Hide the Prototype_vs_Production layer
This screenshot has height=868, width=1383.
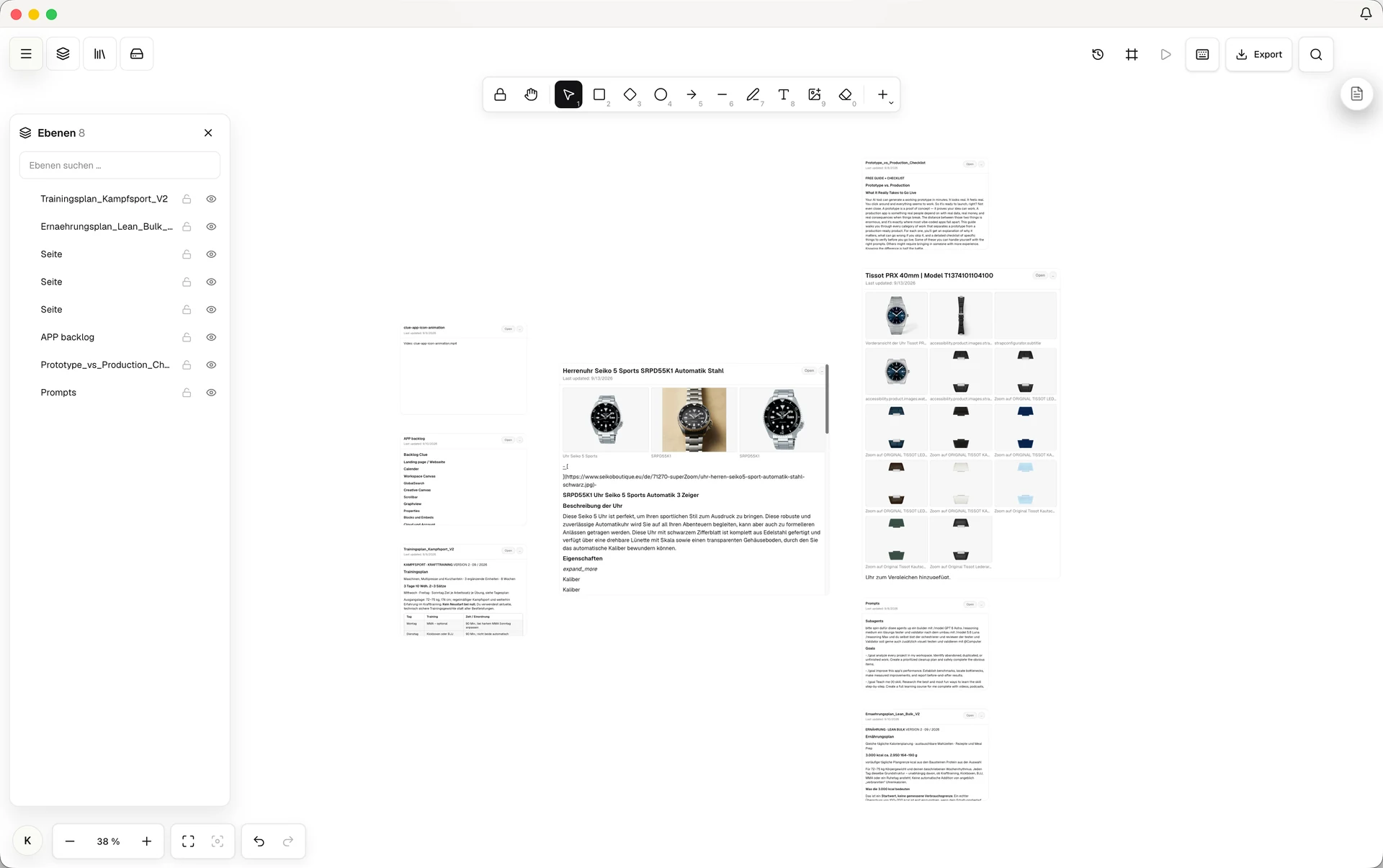211,364
